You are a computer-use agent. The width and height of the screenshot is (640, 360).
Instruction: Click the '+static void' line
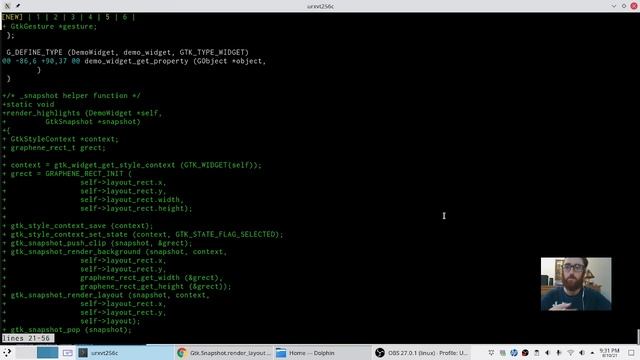click(28, 104)
